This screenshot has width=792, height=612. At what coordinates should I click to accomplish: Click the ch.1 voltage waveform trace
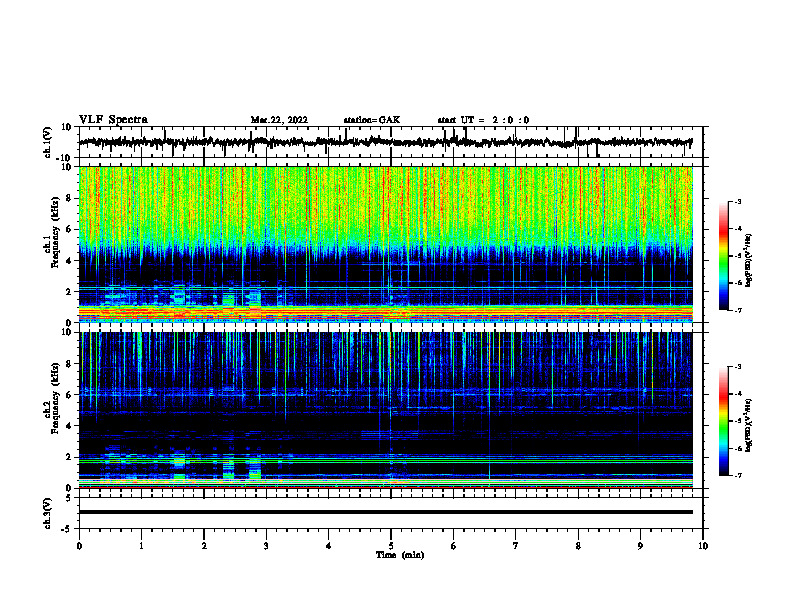386,142
